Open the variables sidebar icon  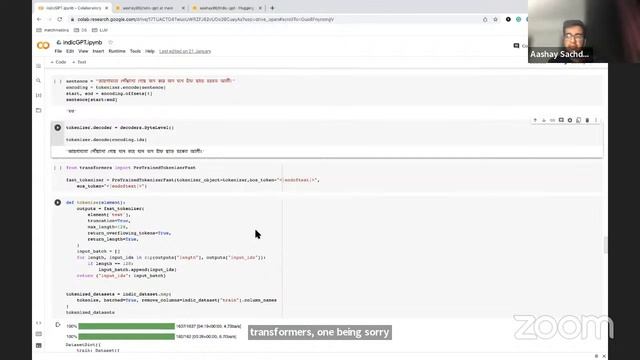39,96
